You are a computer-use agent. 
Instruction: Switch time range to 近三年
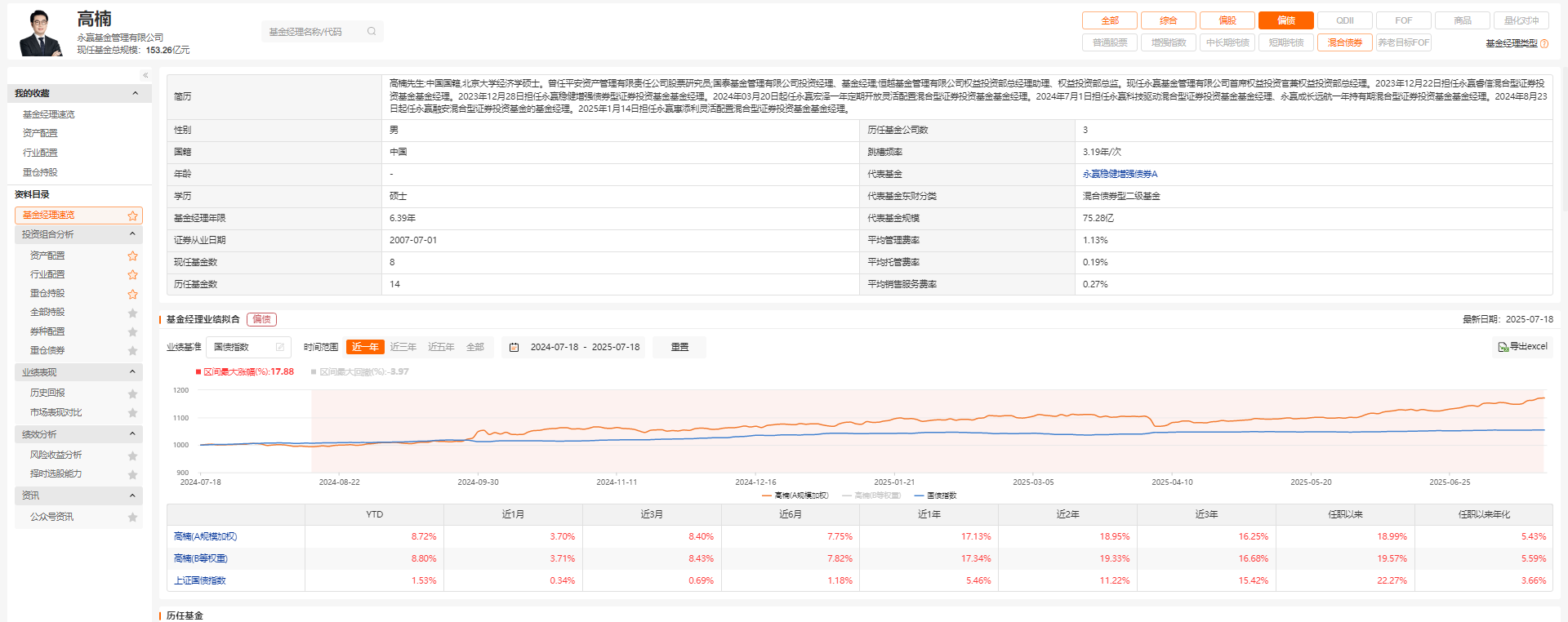click(x=403, y=347)
